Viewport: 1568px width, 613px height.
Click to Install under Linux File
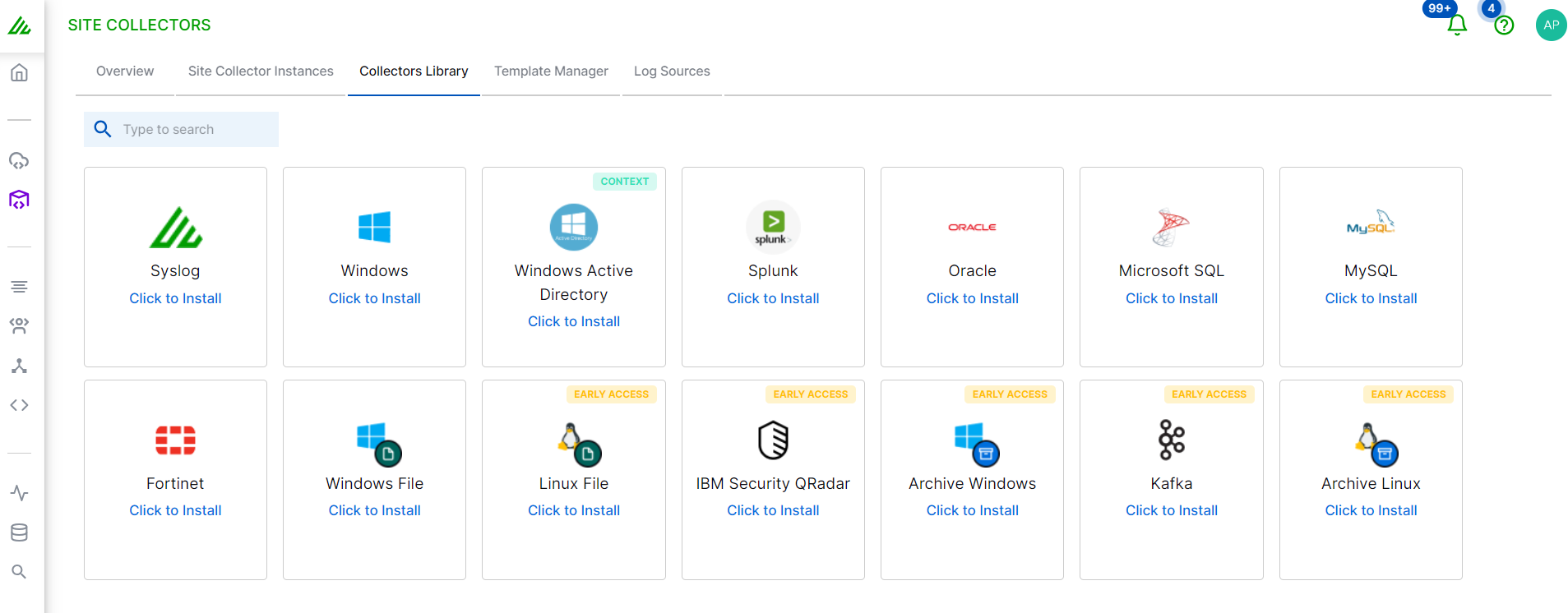click(x=573, y=510)
